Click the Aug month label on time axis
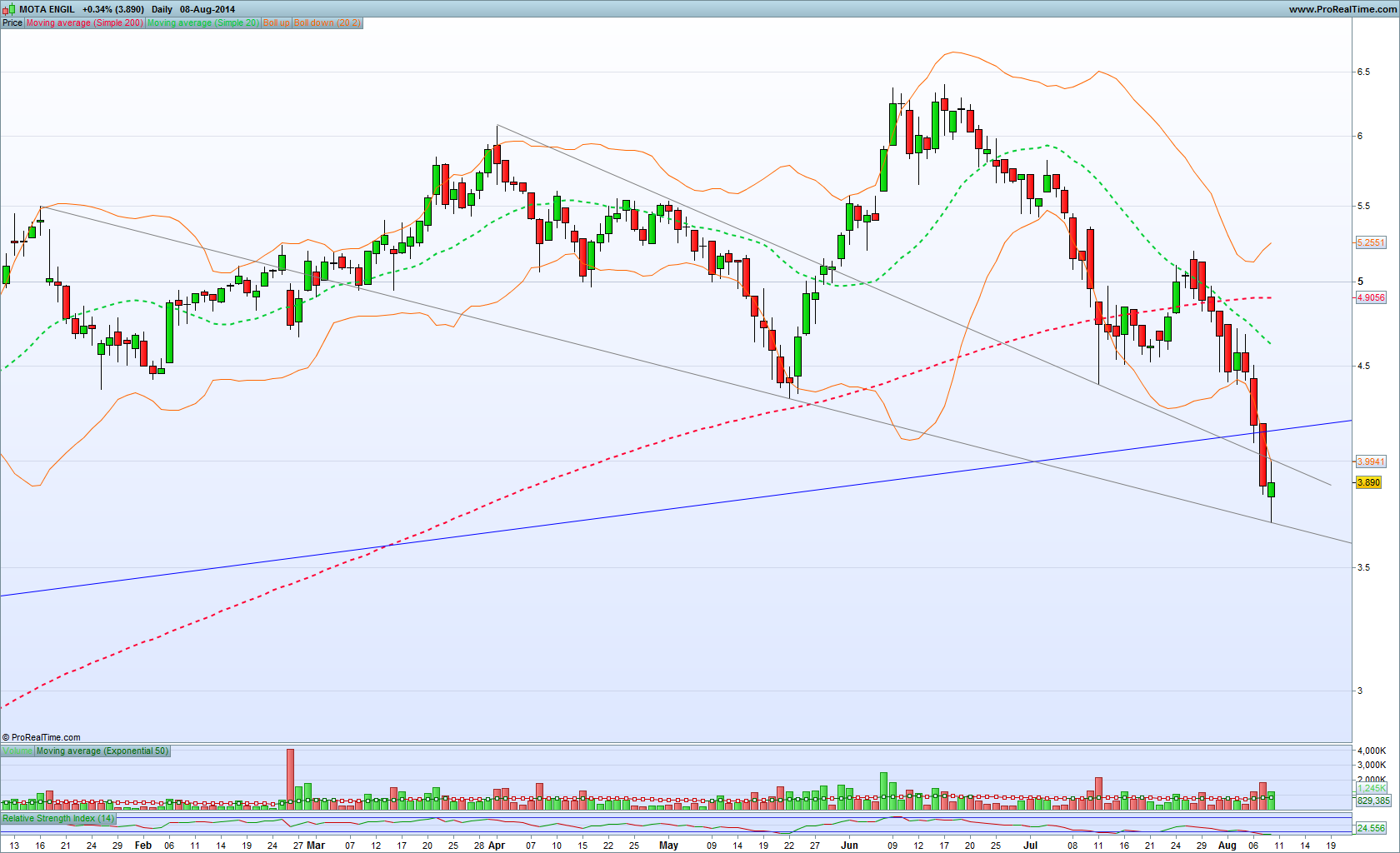Image resolution: width=1400 pixels, height=853 pixels. point(1227,845)
